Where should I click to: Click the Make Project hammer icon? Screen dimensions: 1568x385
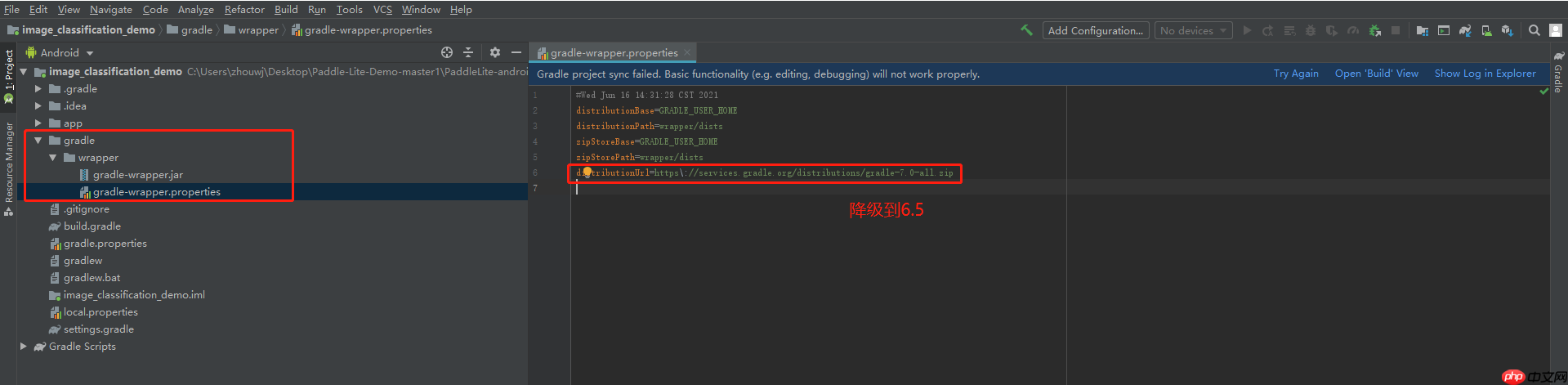click(1027, 30)
